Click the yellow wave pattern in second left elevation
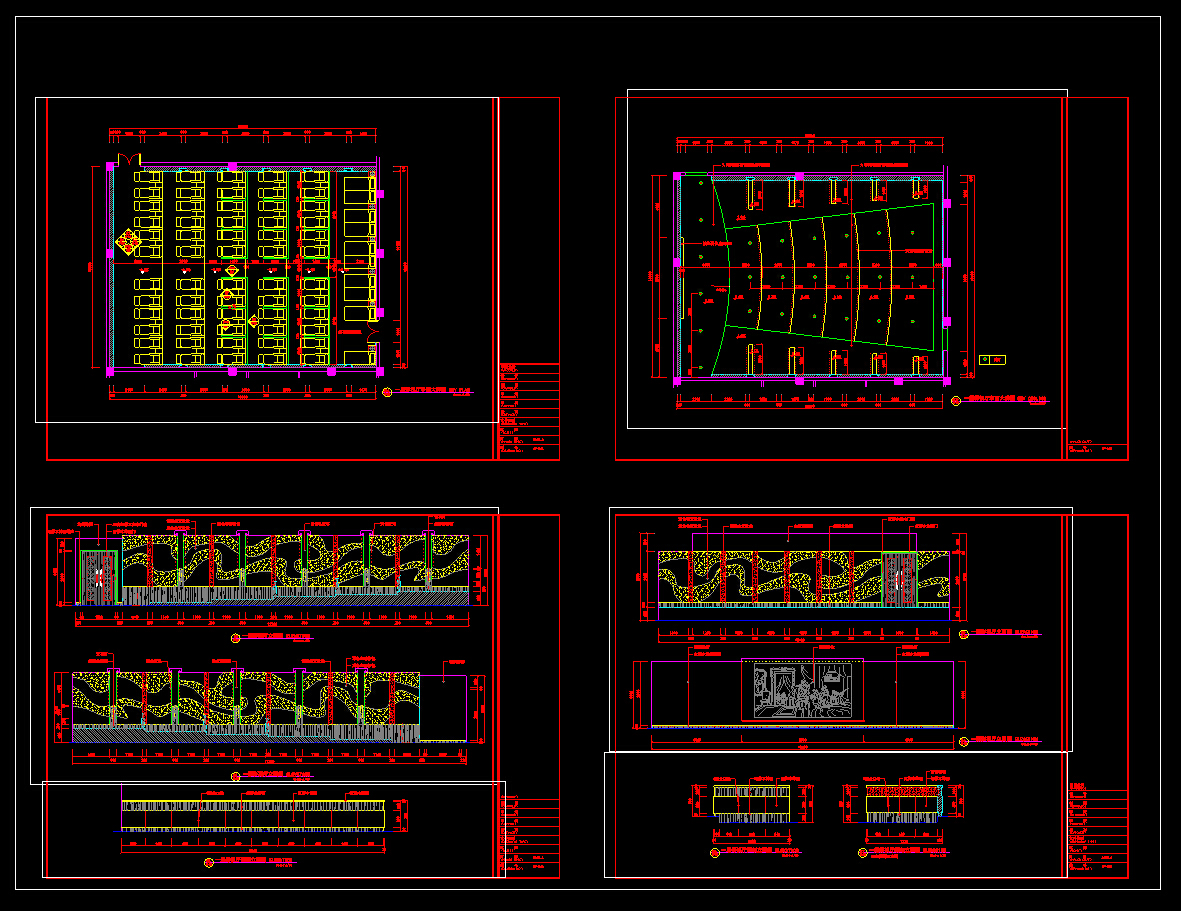The height and width of the screenshot is (911, 1181). coord(246,699)
